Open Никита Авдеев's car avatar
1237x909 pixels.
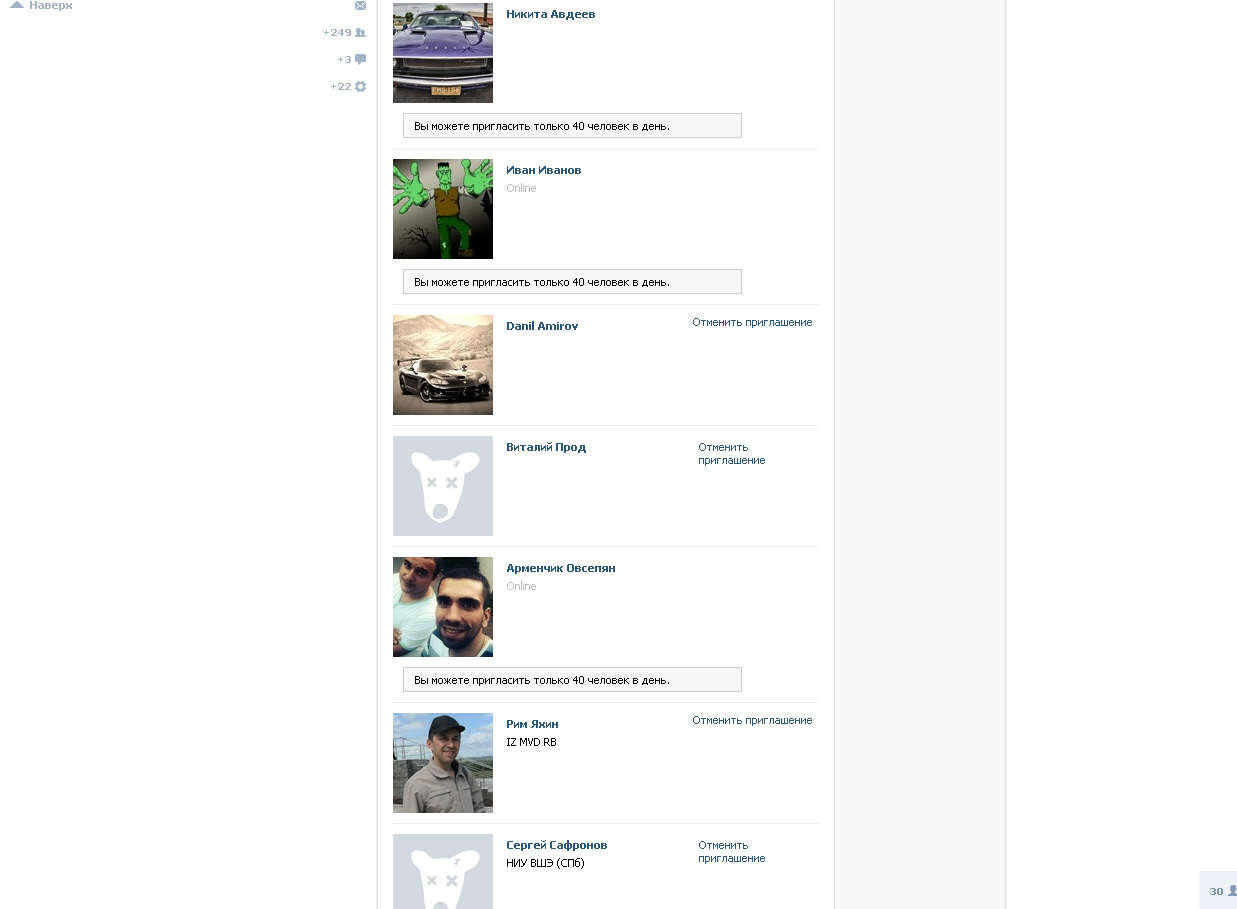click(443, 53)
